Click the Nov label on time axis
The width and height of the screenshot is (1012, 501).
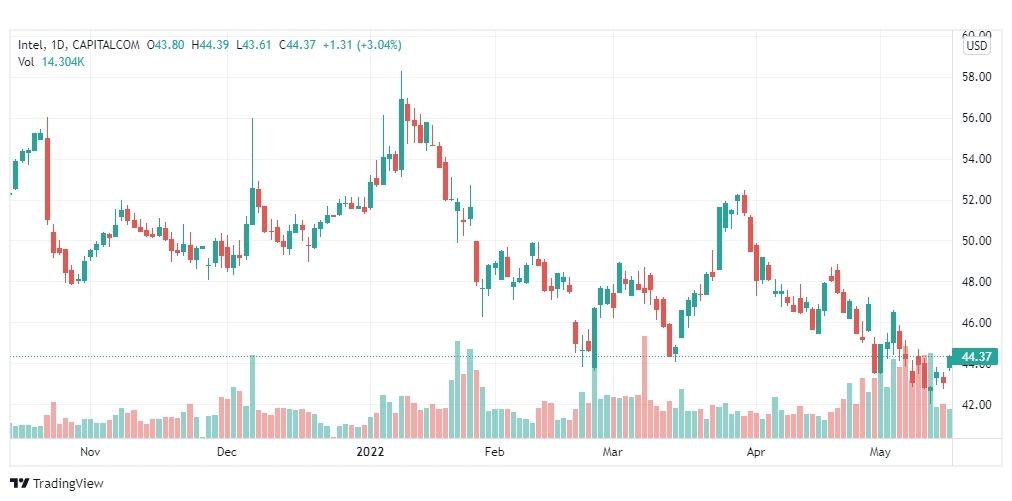pos(90,452)
